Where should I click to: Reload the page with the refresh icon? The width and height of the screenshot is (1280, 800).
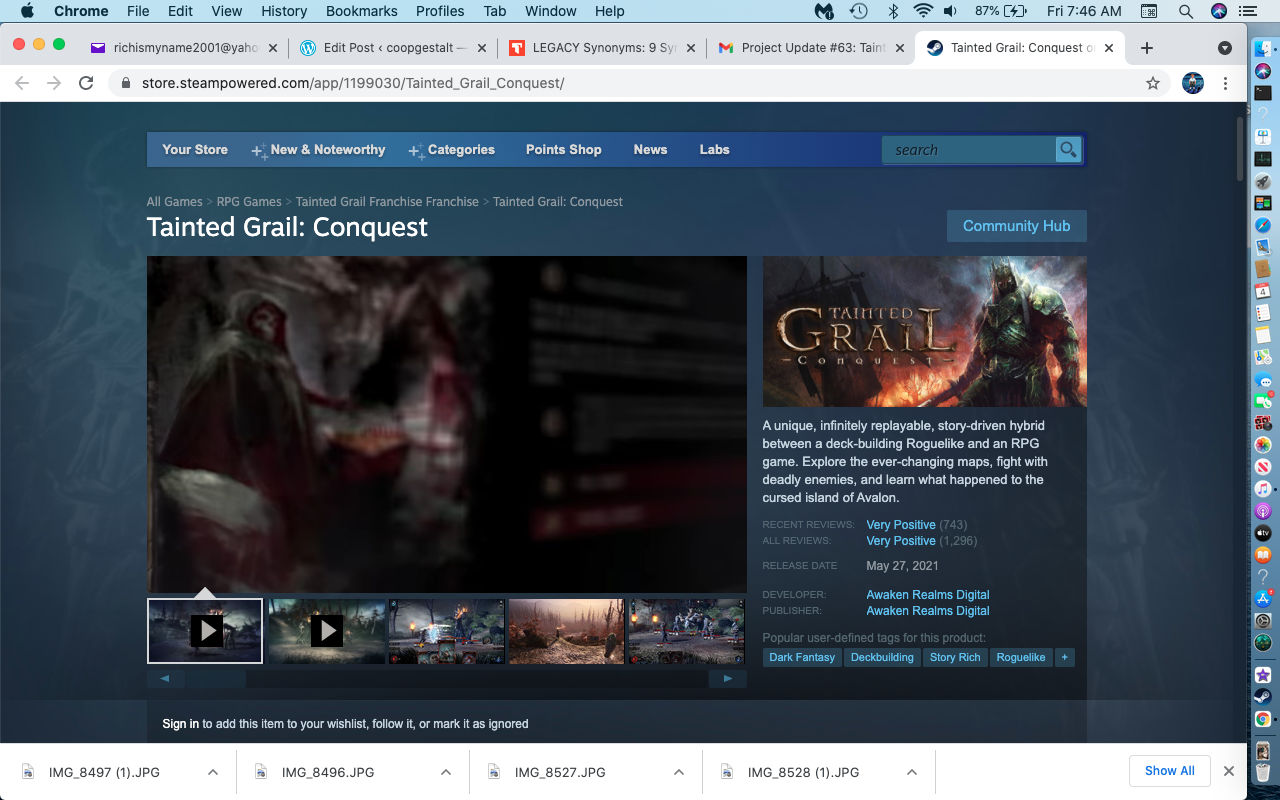pos(86,83)
